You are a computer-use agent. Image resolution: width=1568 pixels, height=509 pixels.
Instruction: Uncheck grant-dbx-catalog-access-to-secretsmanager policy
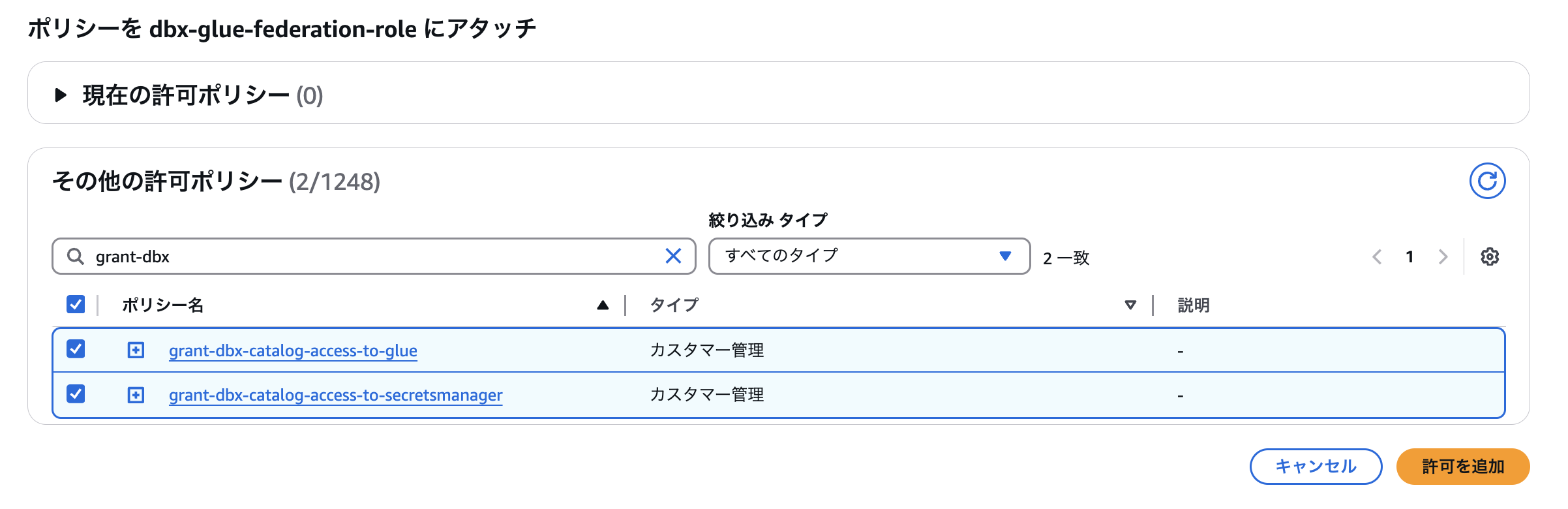pos(76,393)
